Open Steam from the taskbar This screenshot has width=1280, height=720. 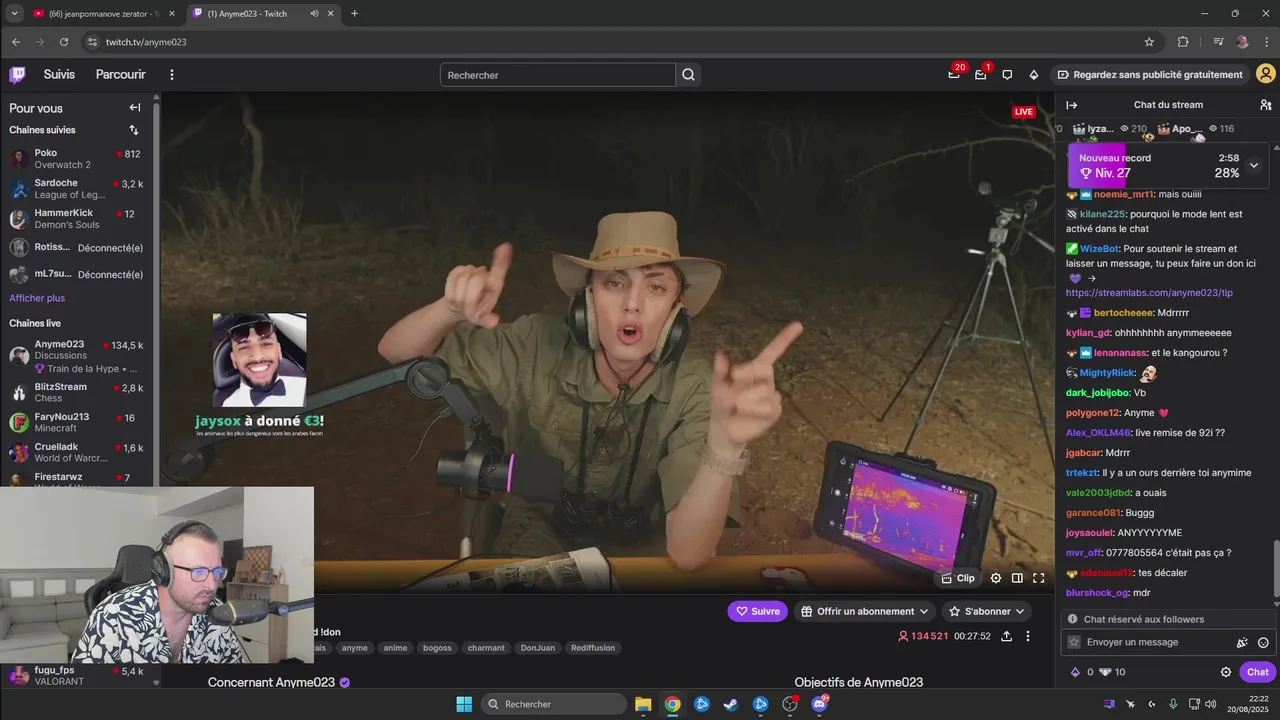pos(731,704)
